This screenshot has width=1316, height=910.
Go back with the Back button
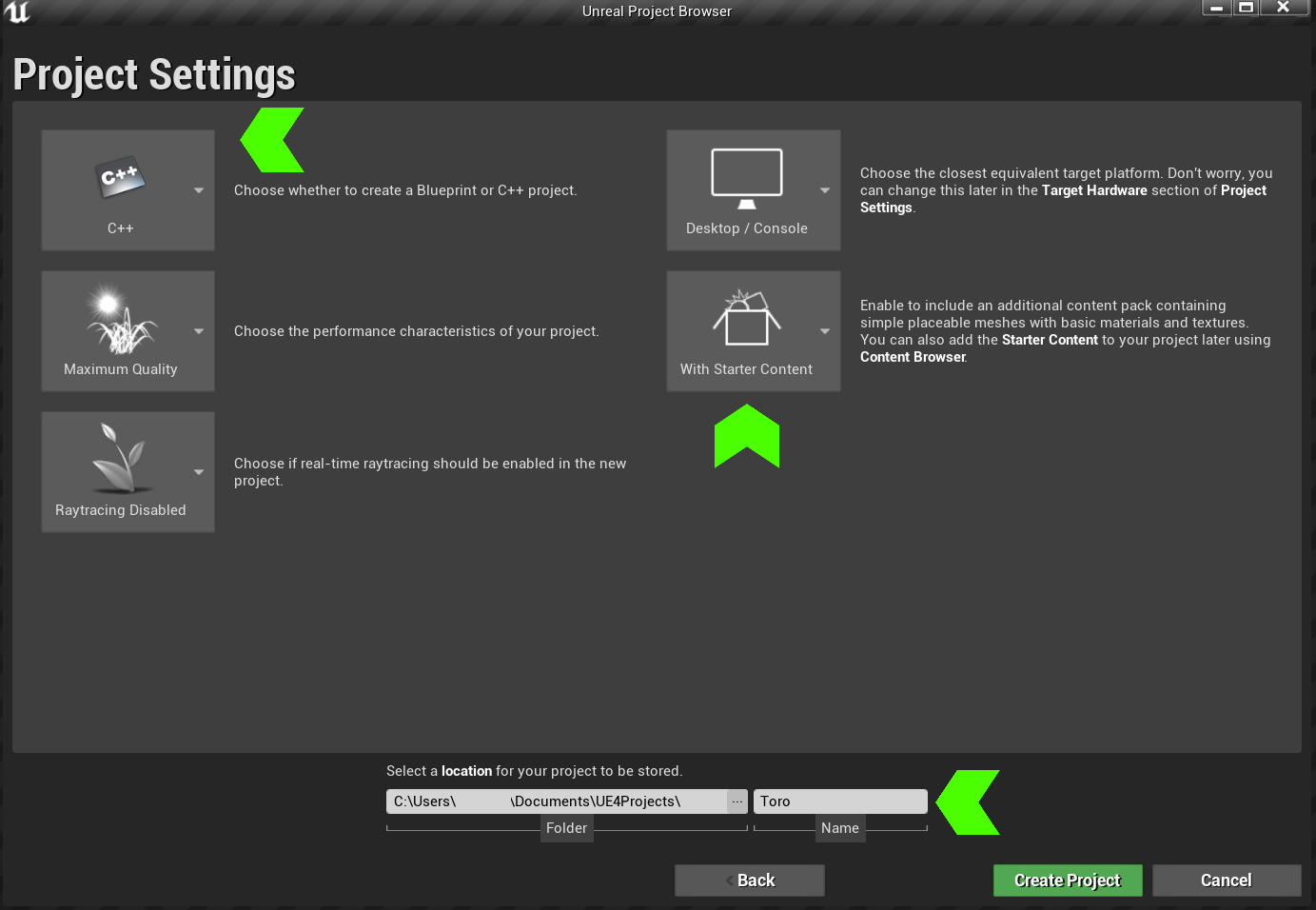750,880
